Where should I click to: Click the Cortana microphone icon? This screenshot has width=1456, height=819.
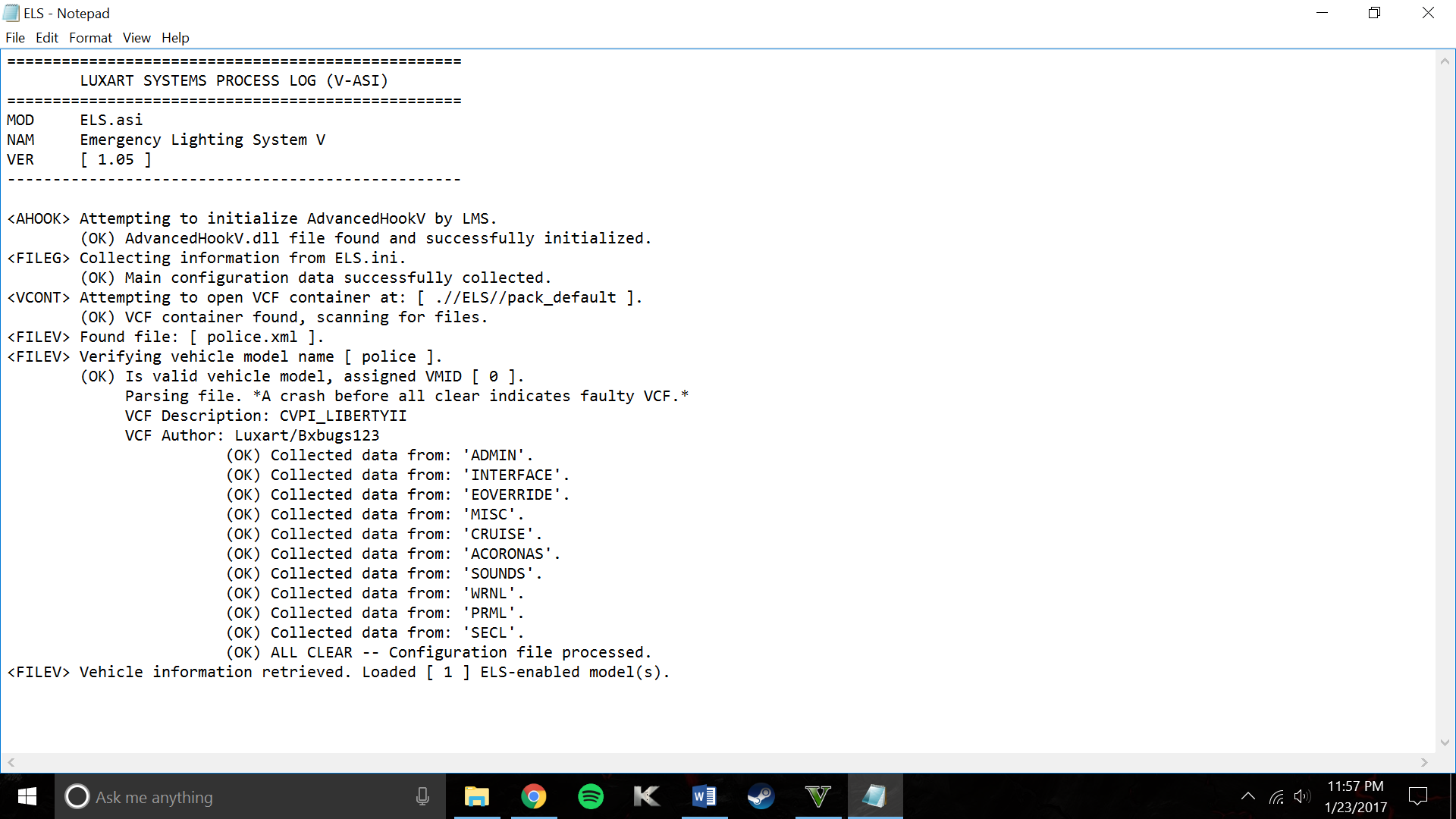click(x=422, y=796)
